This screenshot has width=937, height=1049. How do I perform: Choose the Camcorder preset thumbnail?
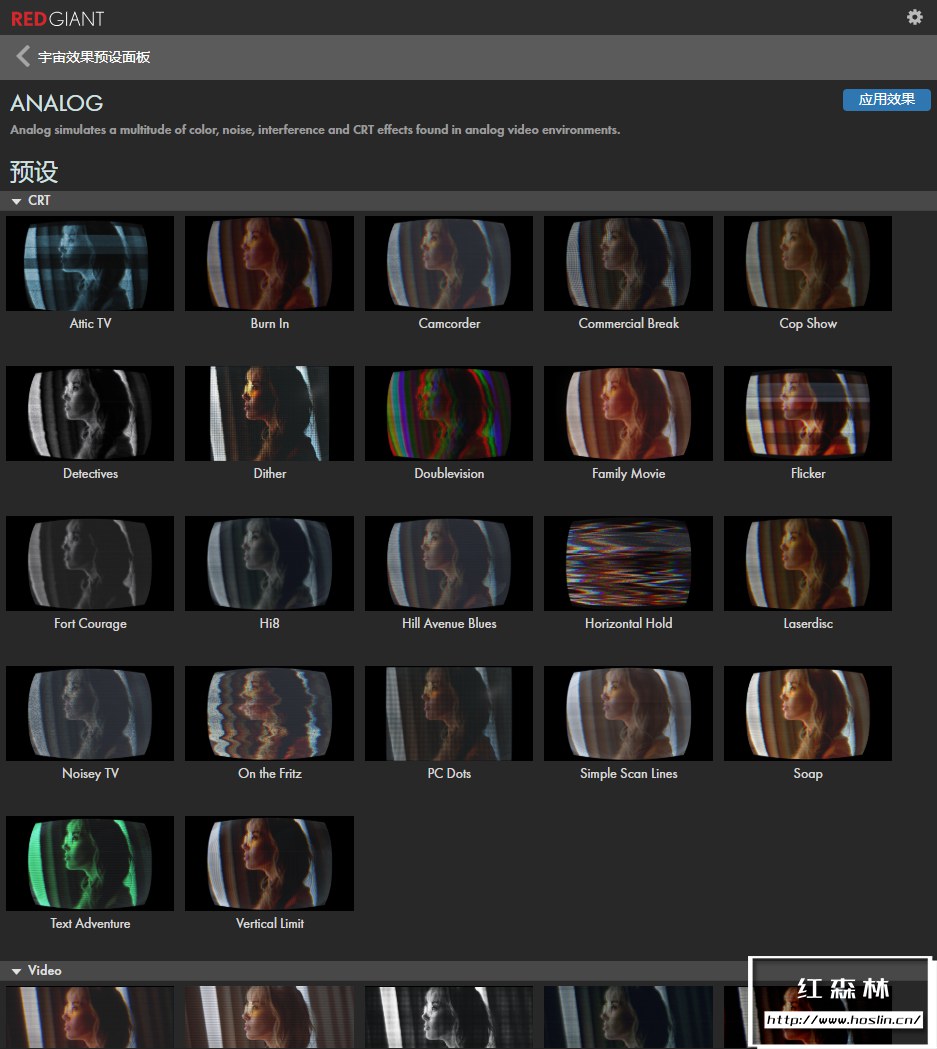(449, 263)
